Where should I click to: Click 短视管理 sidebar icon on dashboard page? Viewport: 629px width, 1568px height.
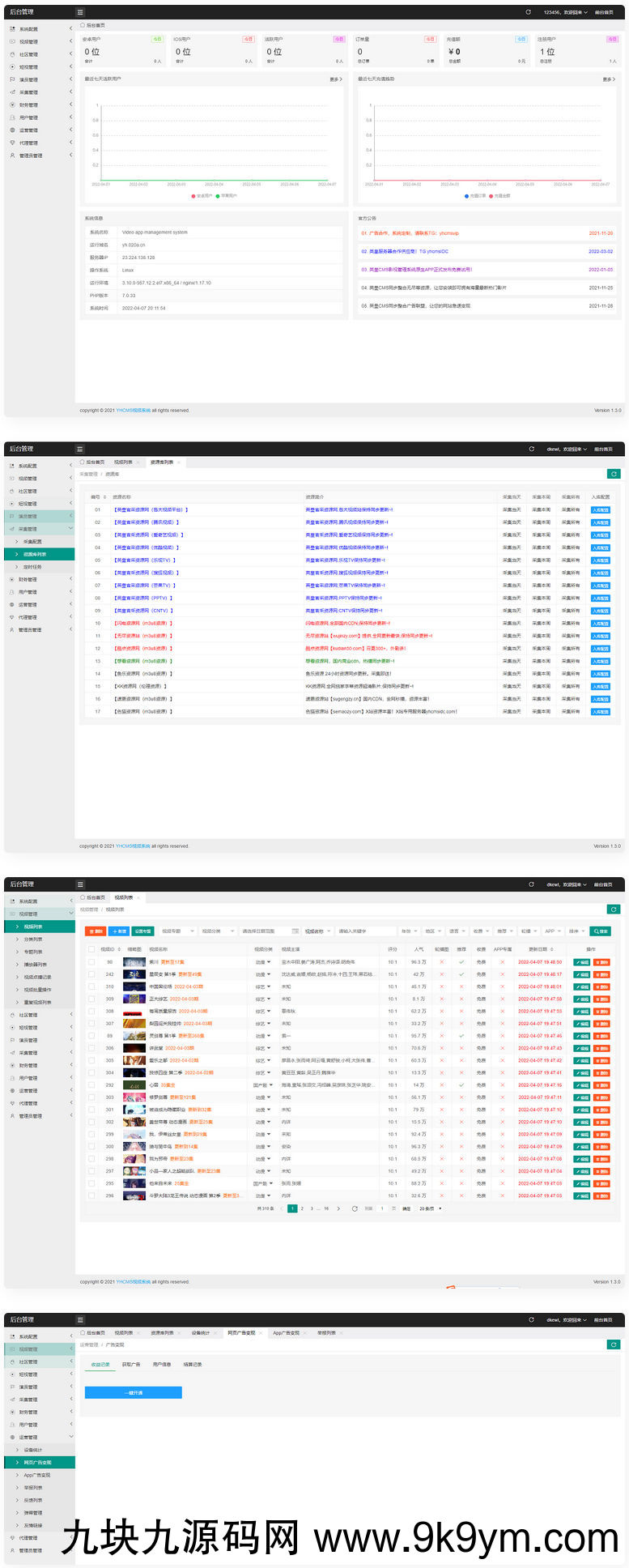pos(12,67)
